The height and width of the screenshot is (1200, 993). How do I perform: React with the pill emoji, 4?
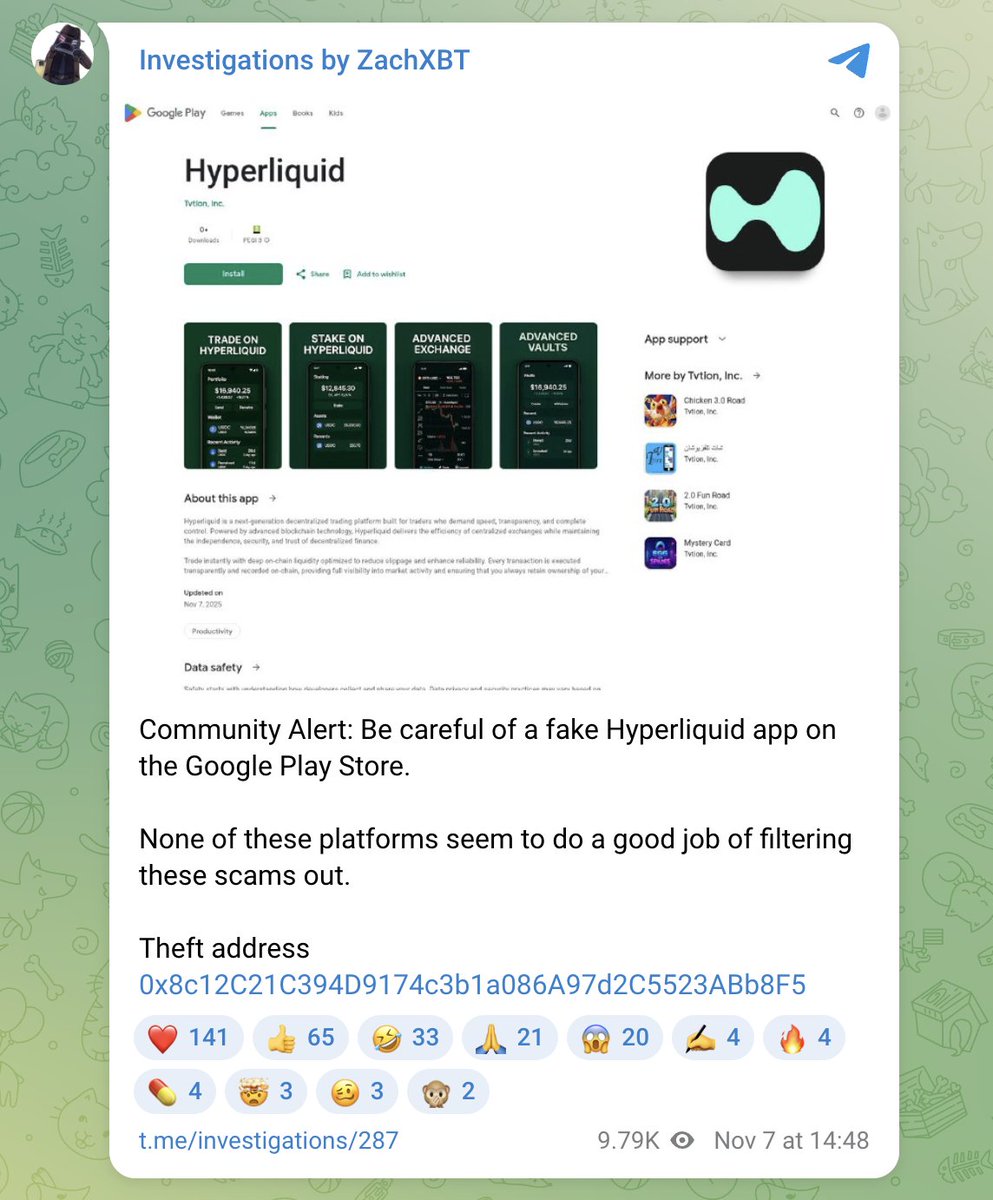[175, 1090]
